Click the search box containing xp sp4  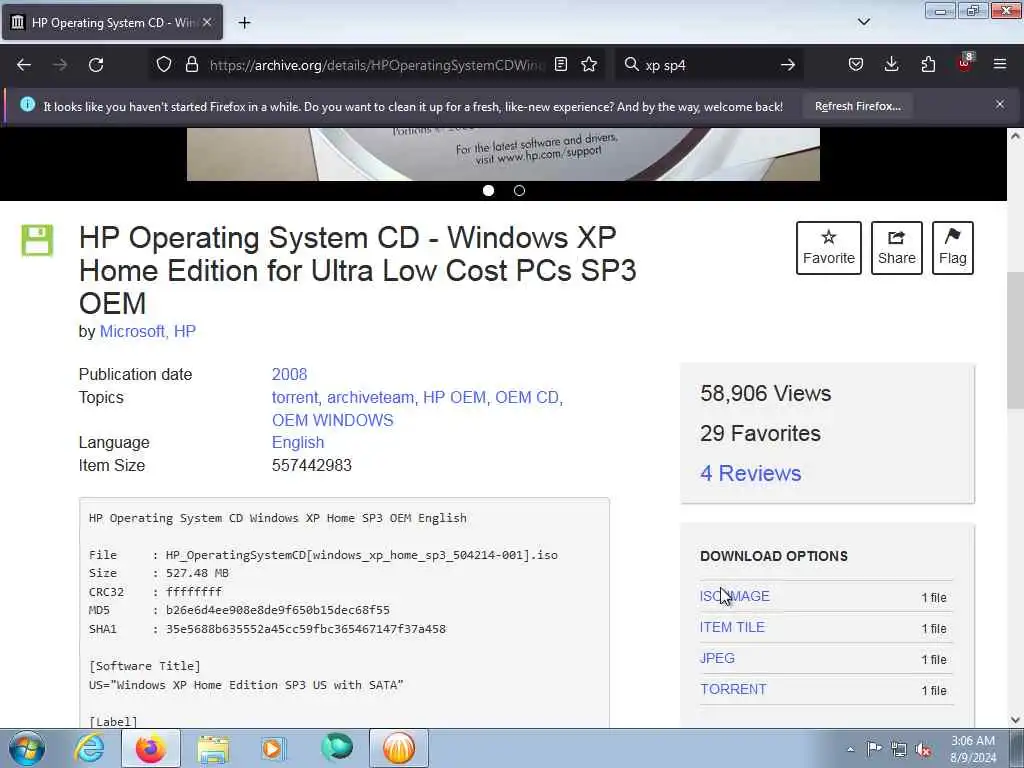(x=709, y=65)
